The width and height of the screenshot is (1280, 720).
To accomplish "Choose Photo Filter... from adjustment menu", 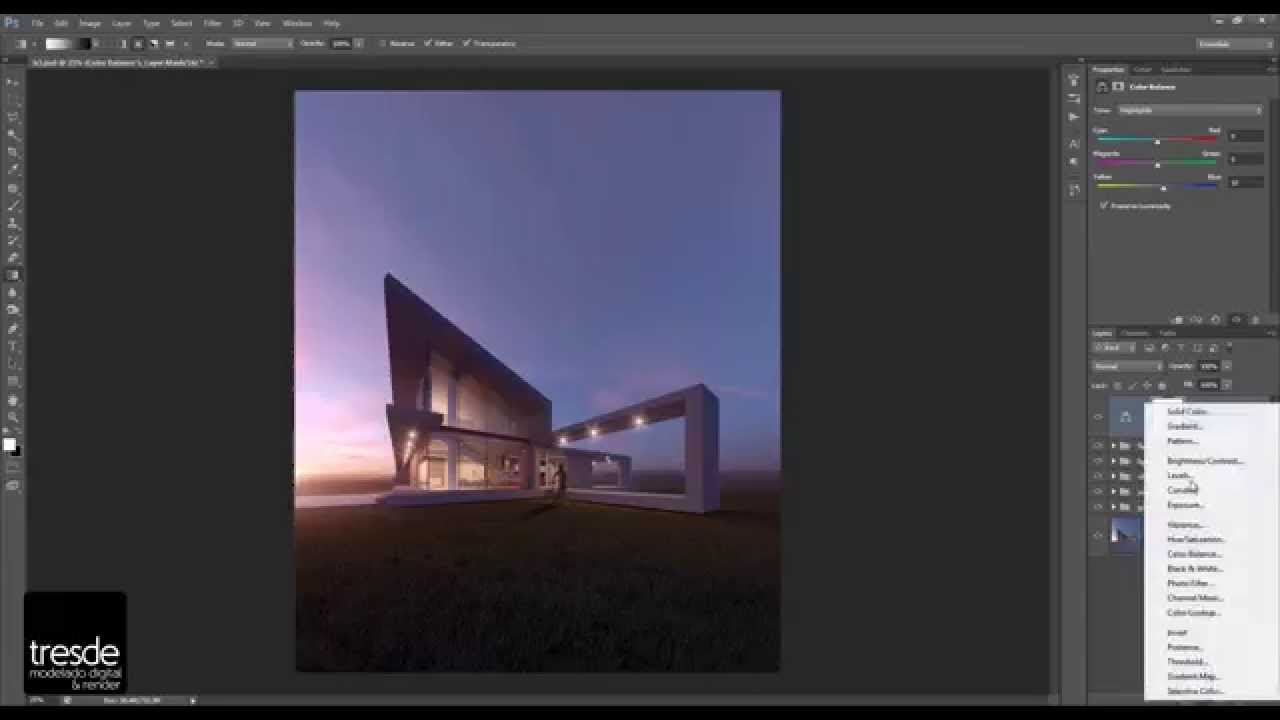I will coord(1190,583).
